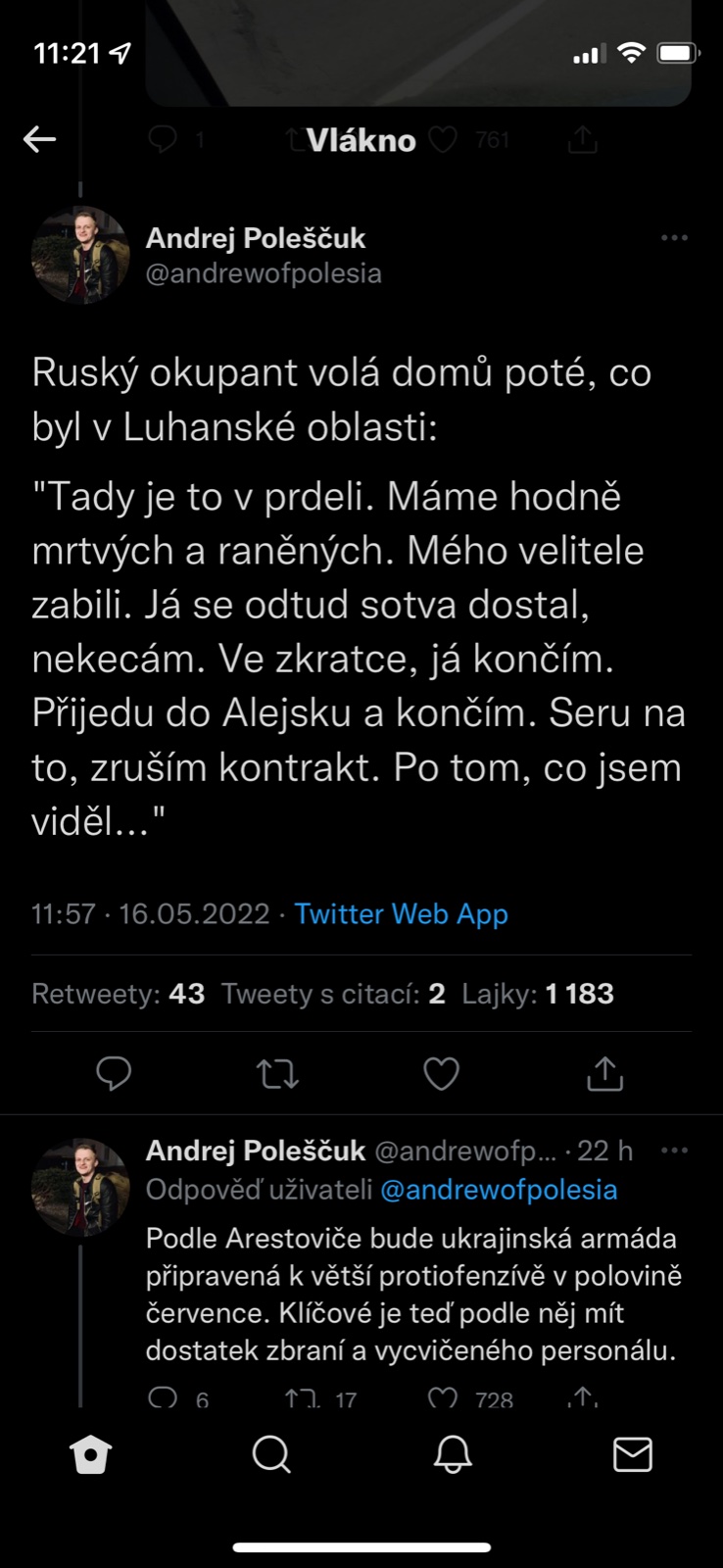The height and width of the screenshot is (1568, 723).
Task: Open the Search tab
Action: (271, 1454)
